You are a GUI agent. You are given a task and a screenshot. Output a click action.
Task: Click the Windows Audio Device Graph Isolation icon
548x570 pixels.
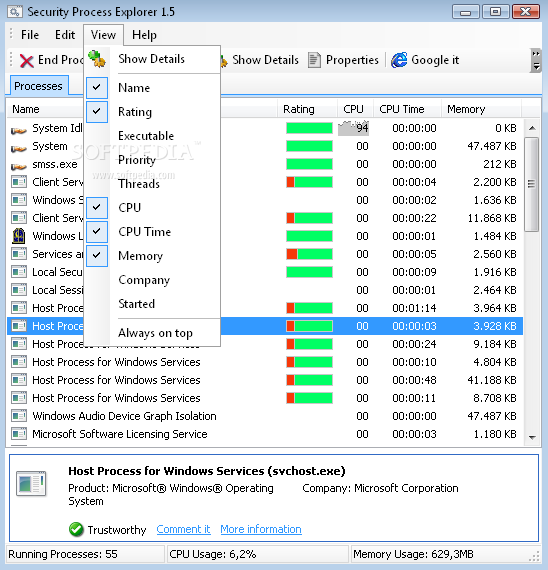[x=19, y=416]
